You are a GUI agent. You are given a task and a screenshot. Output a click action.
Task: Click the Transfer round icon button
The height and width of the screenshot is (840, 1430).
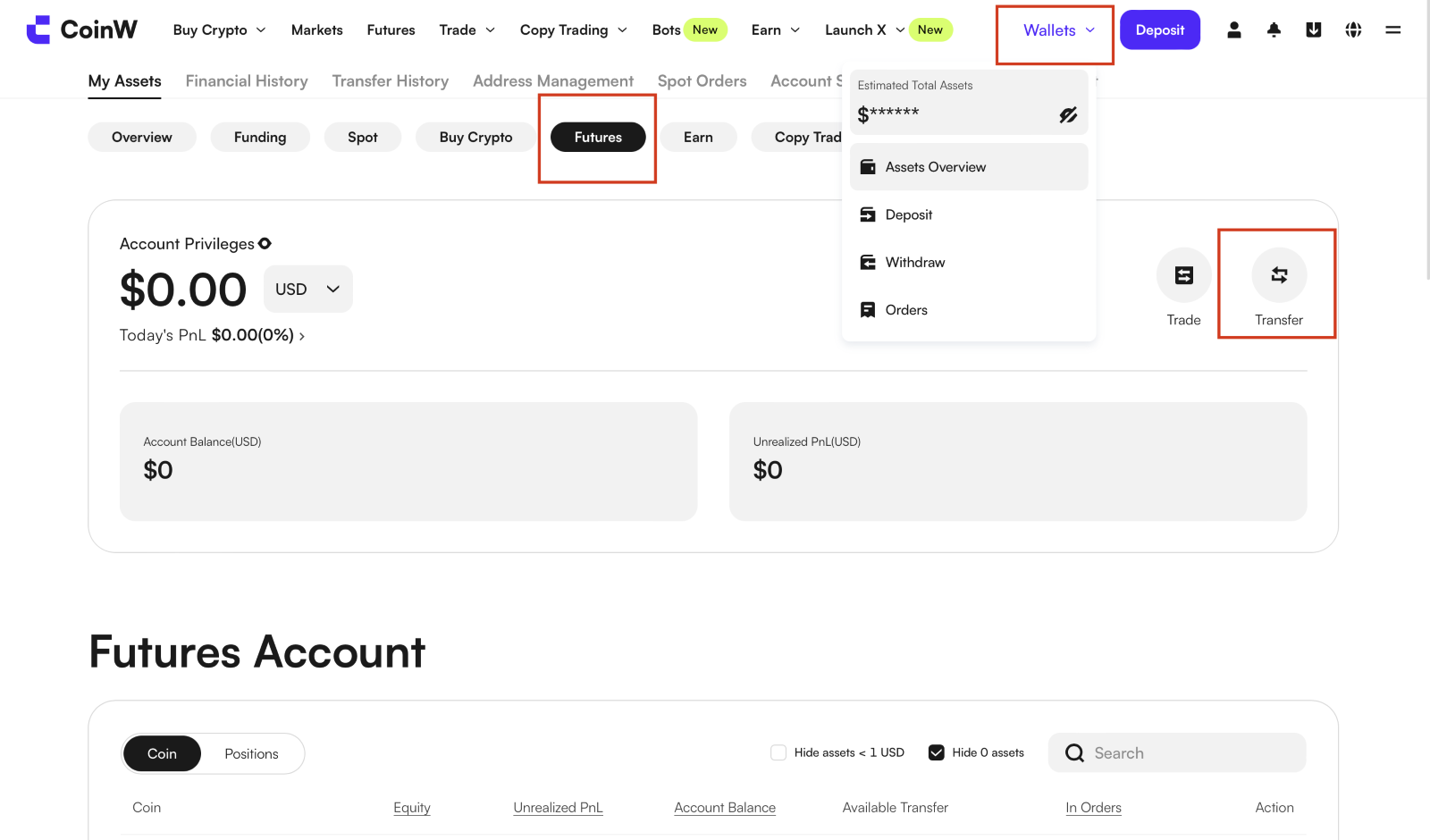tap(1279, 275)
